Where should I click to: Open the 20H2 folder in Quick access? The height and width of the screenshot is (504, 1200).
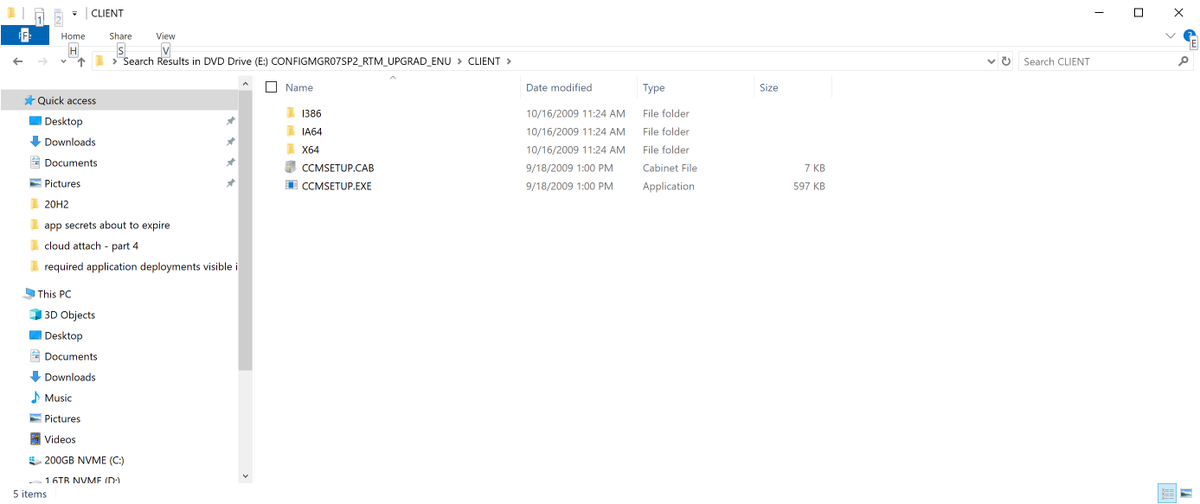(x=56, y=204)
